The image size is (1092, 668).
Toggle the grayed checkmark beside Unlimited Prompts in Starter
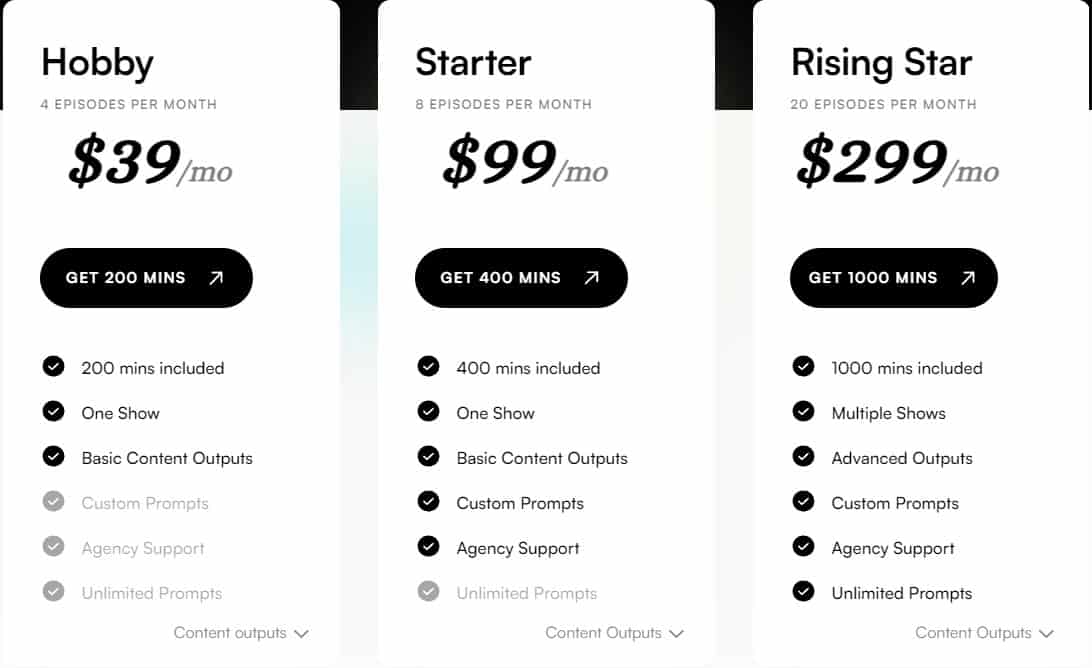pos(428,592)
